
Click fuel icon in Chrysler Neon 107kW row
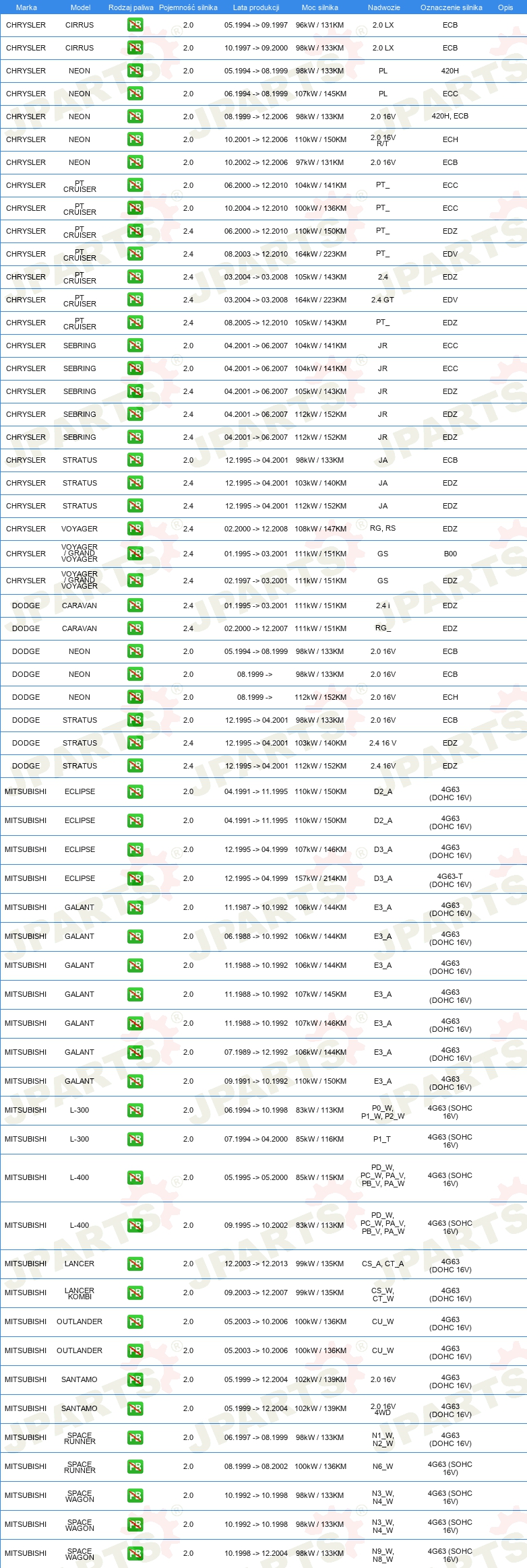pos(135,94)
